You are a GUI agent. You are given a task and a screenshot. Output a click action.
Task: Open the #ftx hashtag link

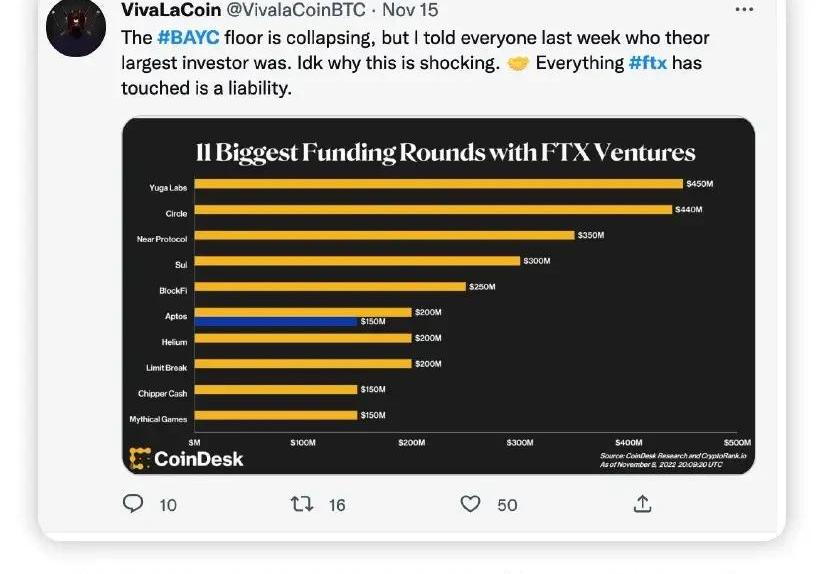coord(648,63)
